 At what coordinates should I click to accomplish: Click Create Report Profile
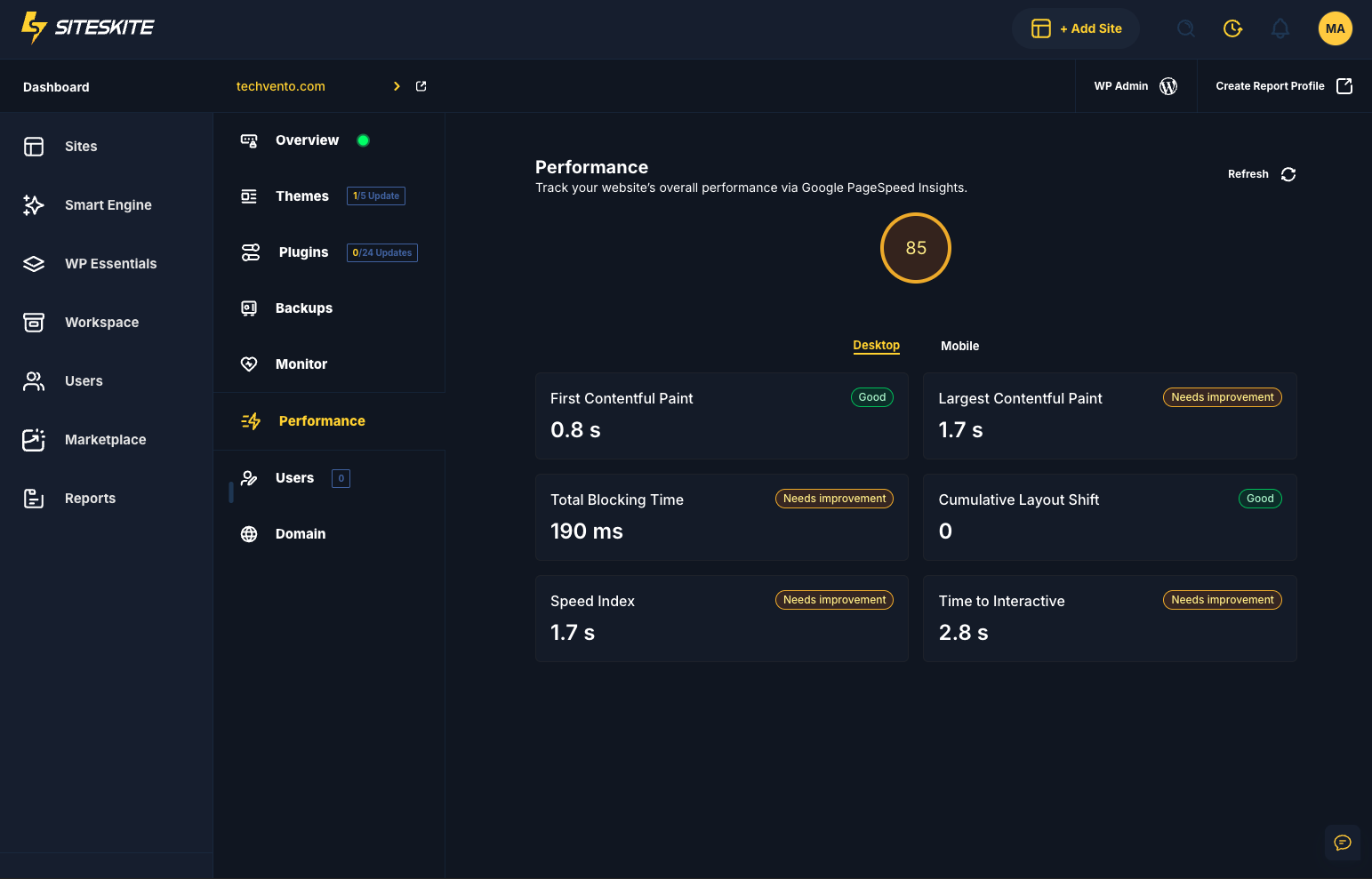[1283, 86]
